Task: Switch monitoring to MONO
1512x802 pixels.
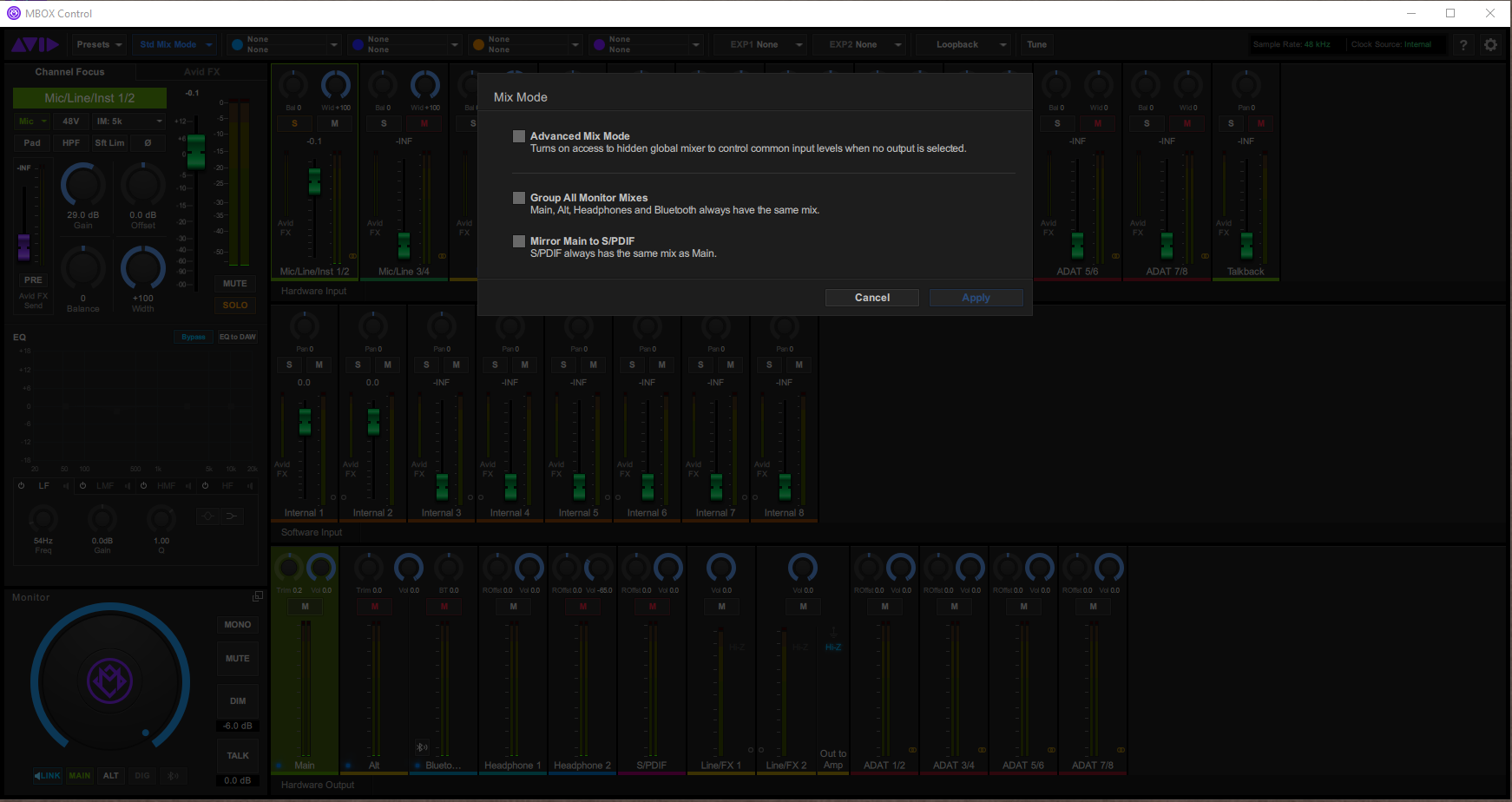Action: (237, 624)
